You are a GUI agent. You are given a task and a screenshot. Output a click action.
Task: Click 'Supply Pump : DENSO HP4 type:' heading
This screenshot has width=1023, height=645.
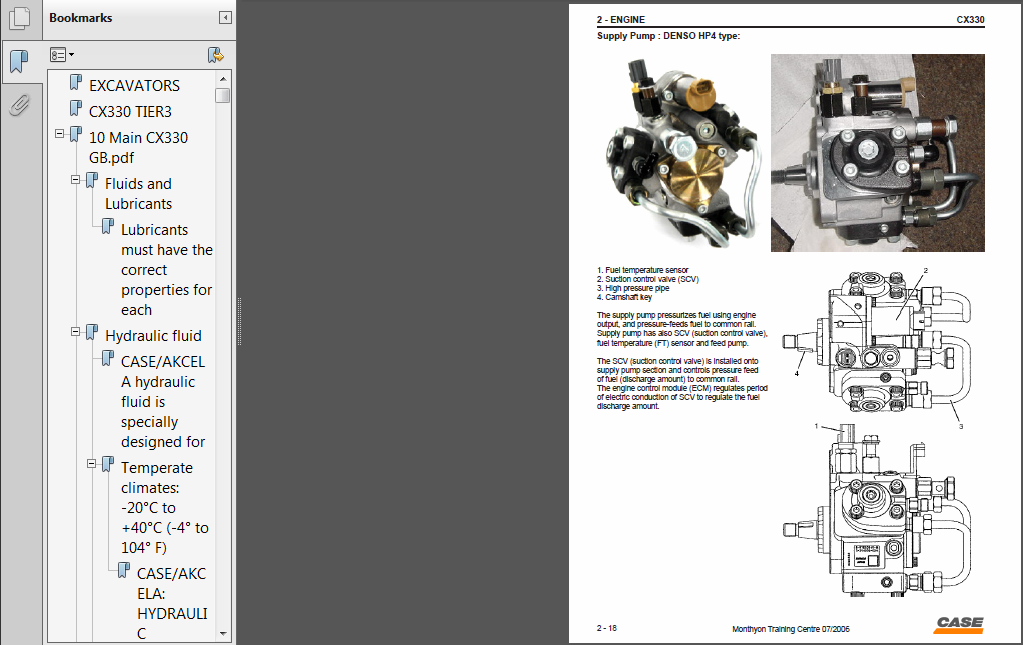coord(668,36)
